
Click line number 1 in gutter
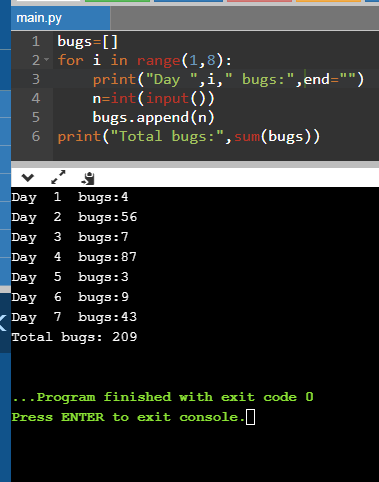click(x=36, y=42)
